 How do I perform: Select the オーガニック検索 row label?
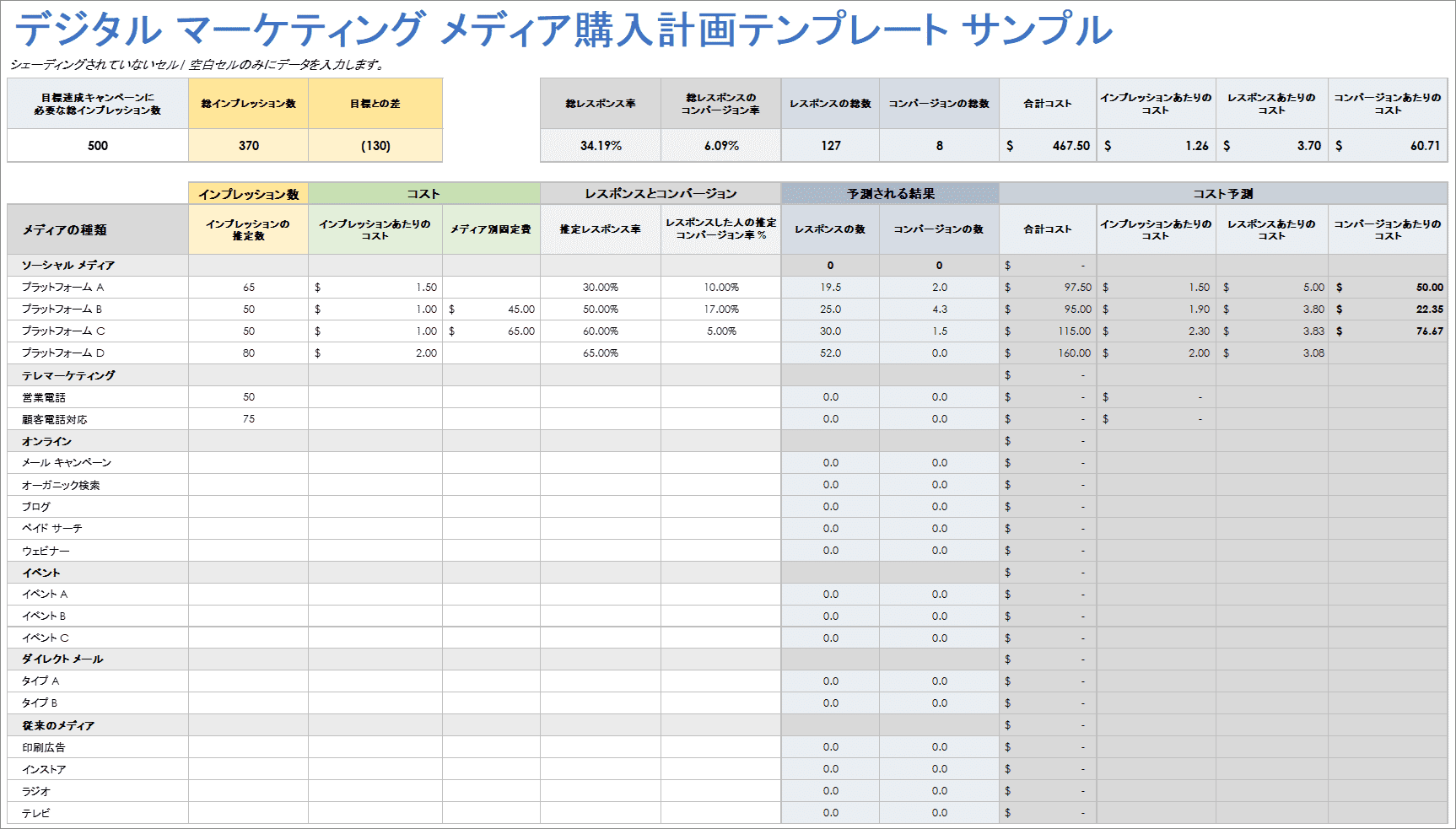(x=61, y=485)
